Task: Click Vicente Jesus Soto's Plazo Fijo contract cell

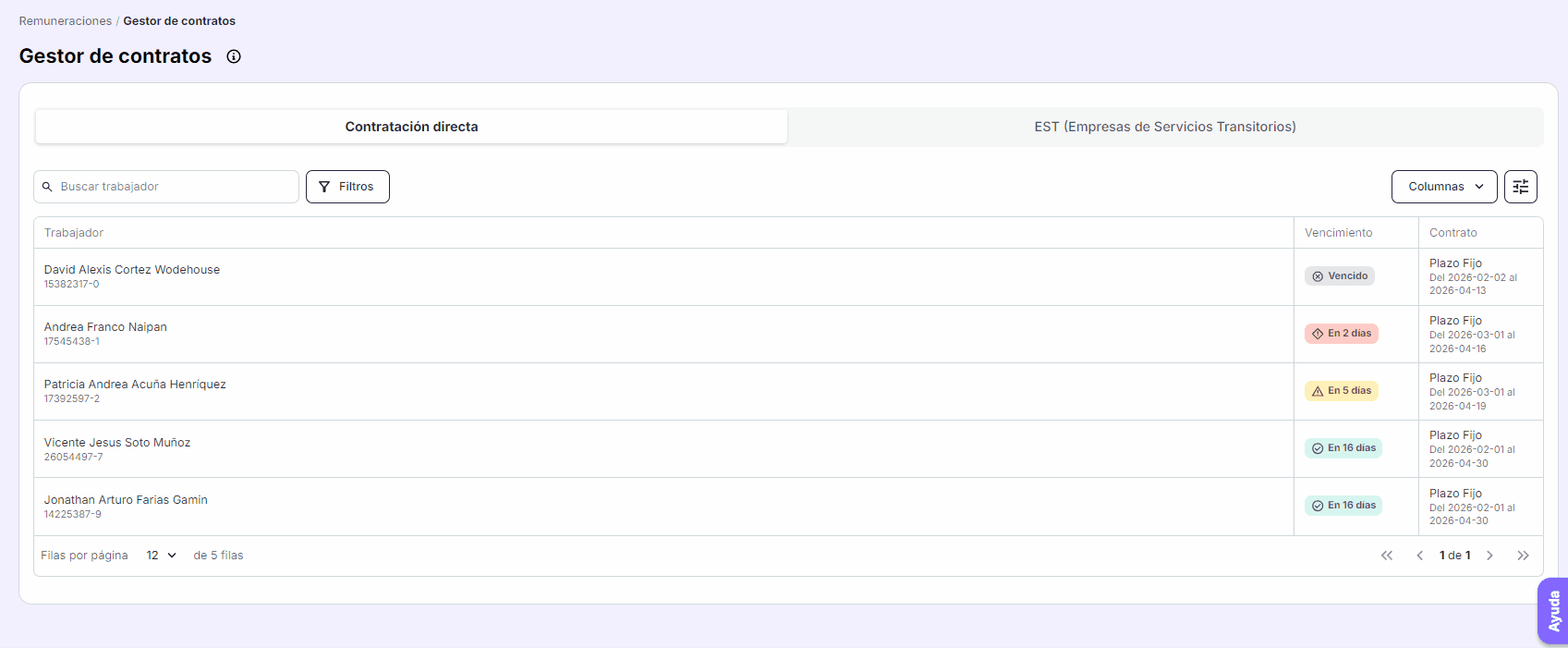Action: [x=1481, y=449]
